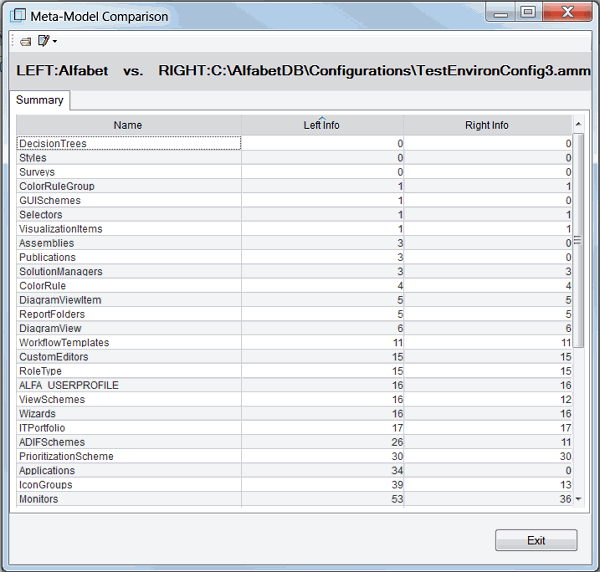Switch to the Summary tab
Viewport: 600px width, 572px height.
point(40,100)
